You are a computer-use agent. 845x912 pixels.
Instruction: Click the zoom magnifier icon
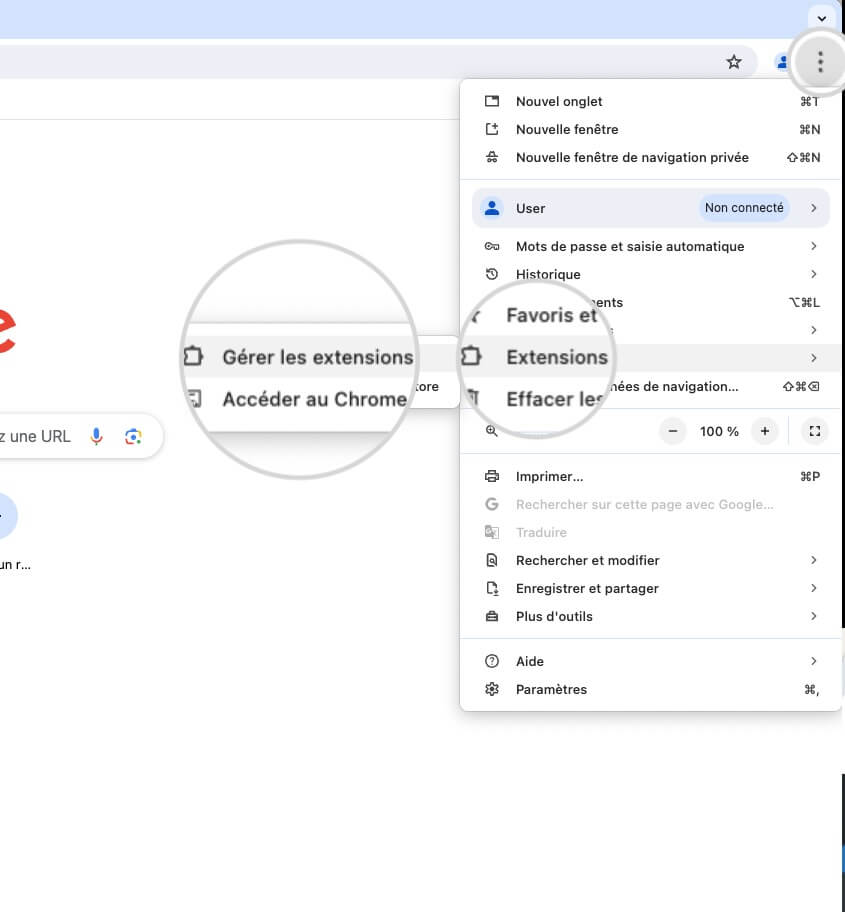[492, 431]
